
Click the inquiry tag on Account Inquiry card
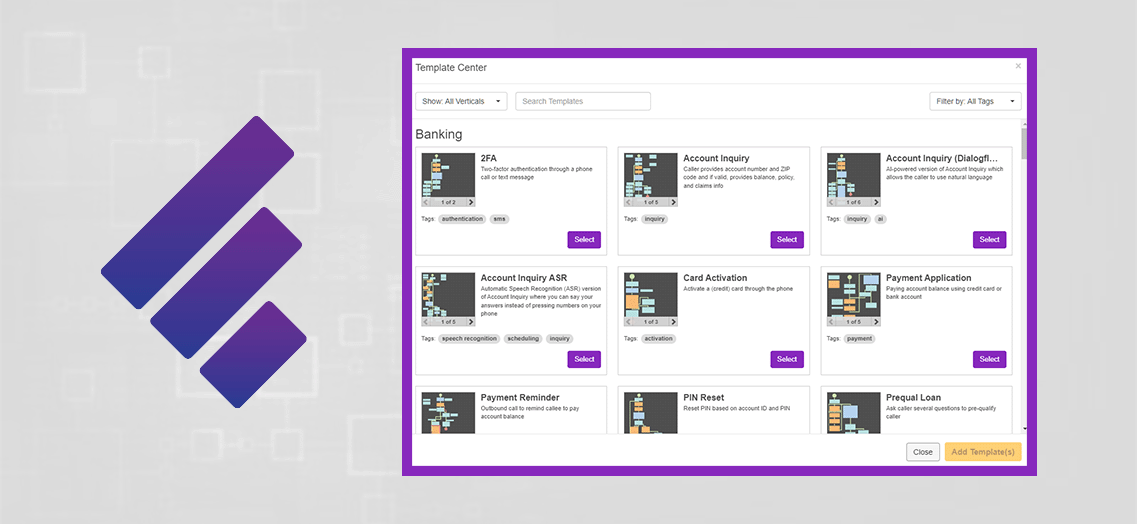655,219
